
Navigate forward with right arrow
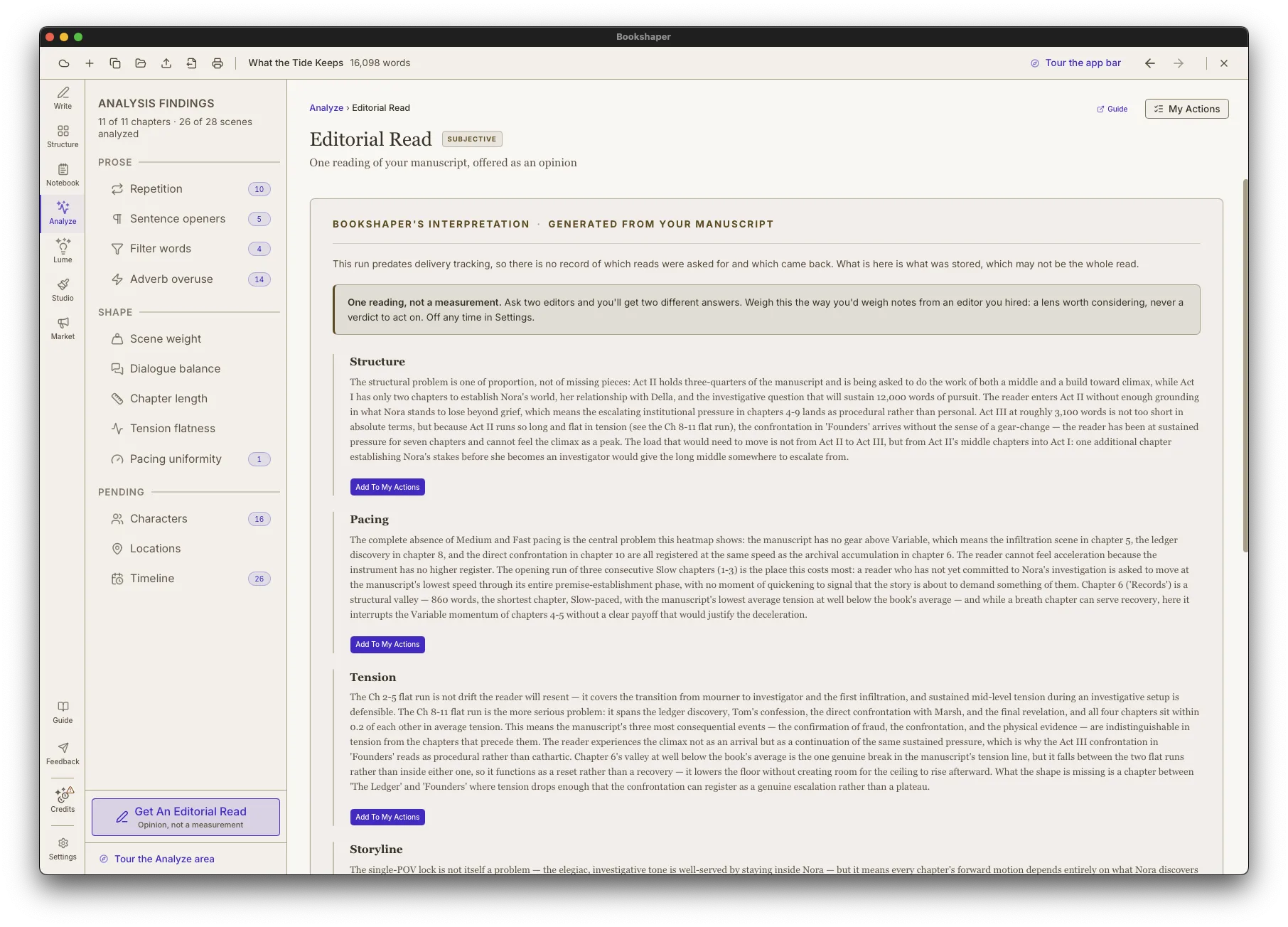click(1179, 63)
